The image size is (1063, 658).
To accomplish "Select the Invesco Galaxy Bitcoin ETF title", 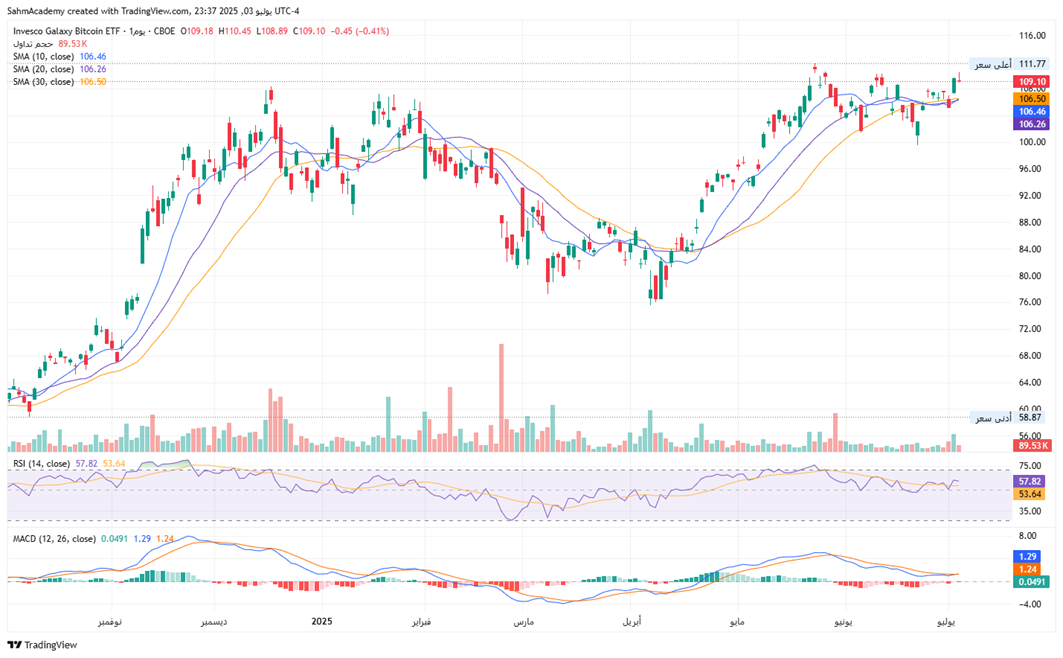I will (x=66, y=31).
